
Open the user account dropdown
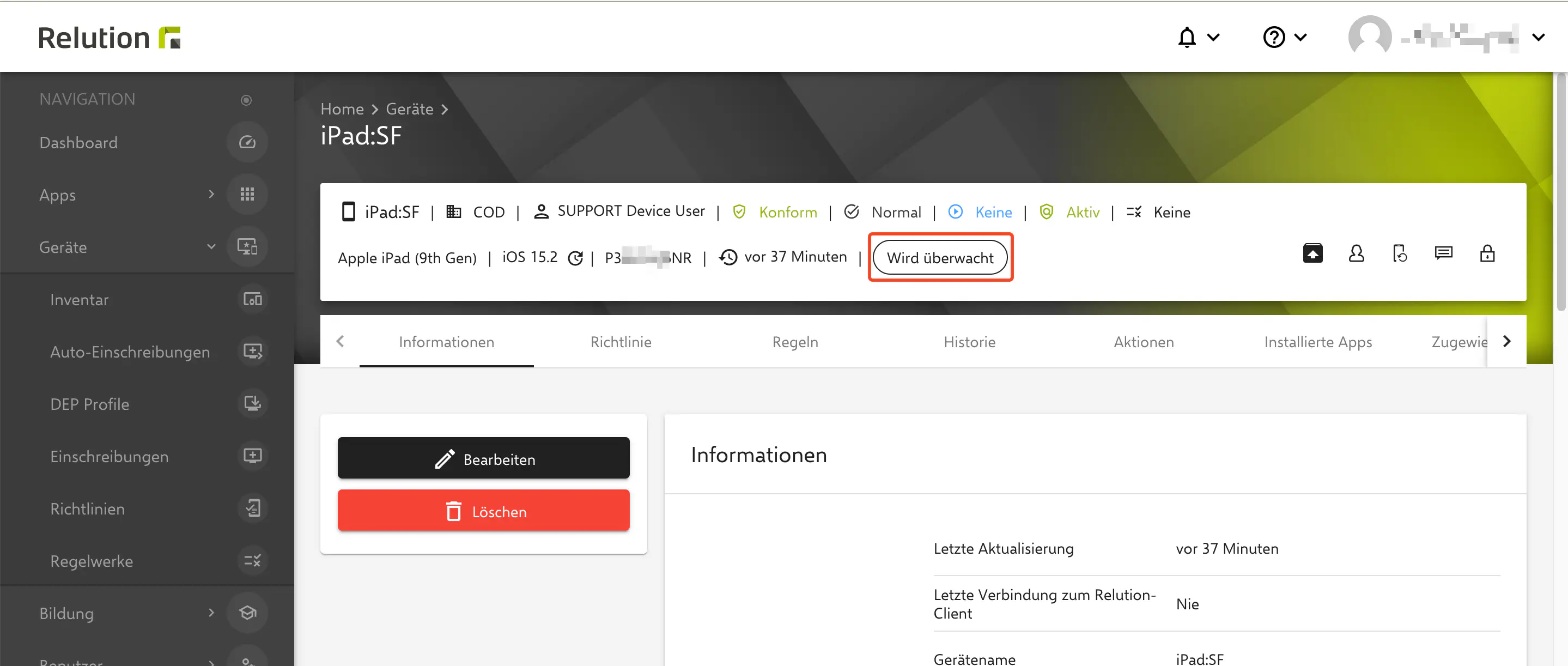point(1537,38)
